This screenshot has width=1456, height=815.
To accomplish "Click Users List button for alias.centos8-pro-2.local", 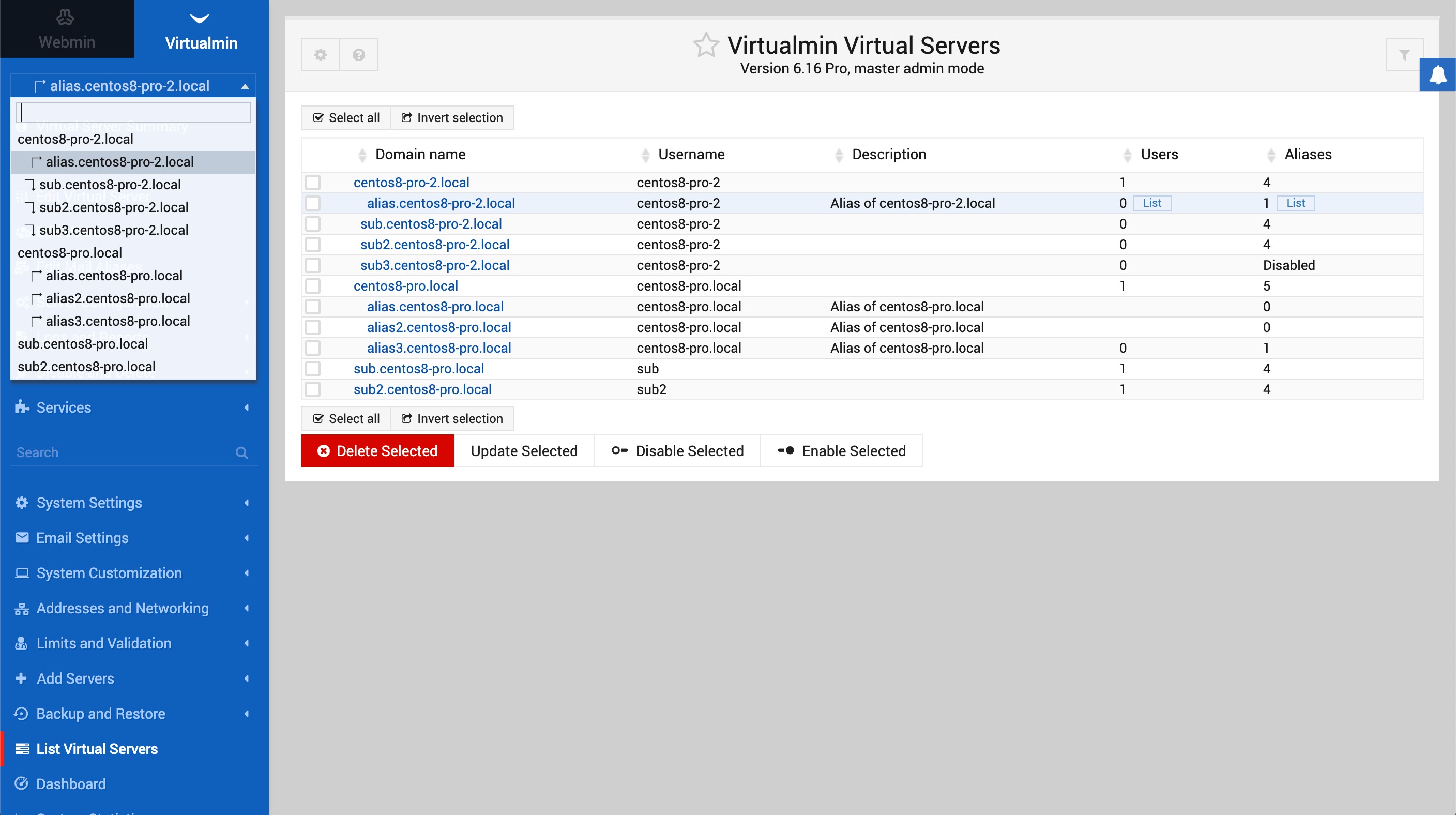I will coord(1152,203).
